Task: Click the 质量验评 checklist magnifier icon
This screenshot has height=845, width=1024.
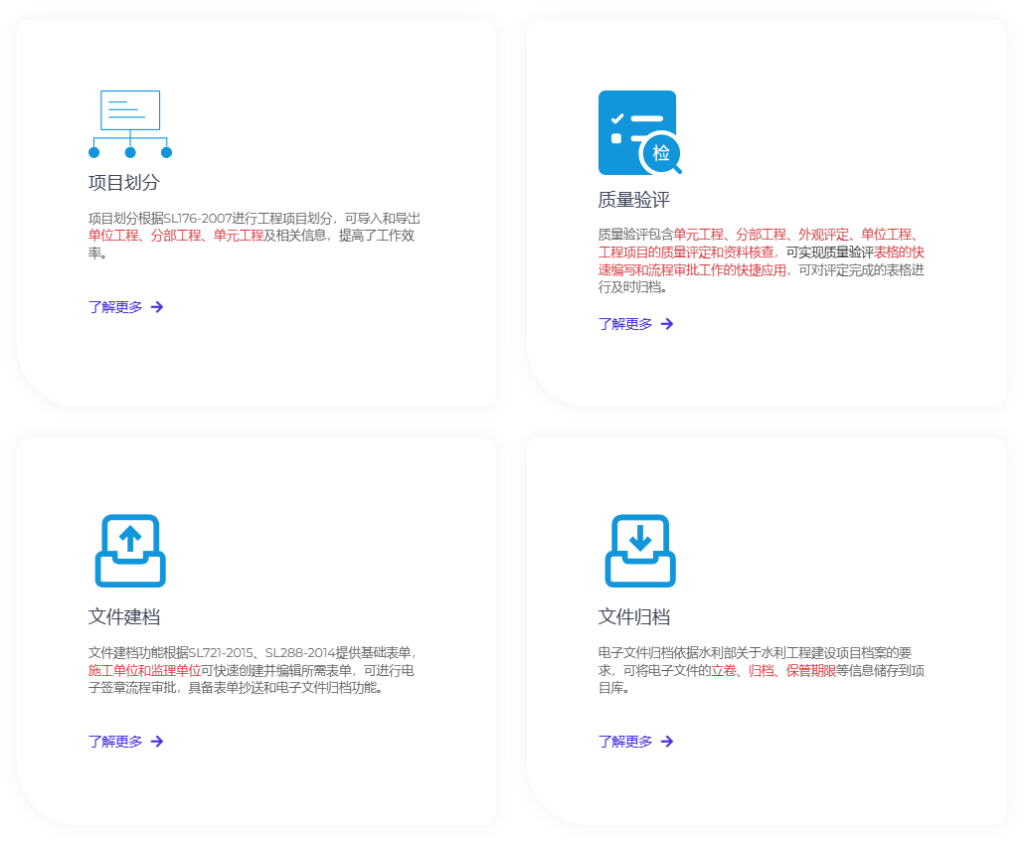Action: coord(639,133)
